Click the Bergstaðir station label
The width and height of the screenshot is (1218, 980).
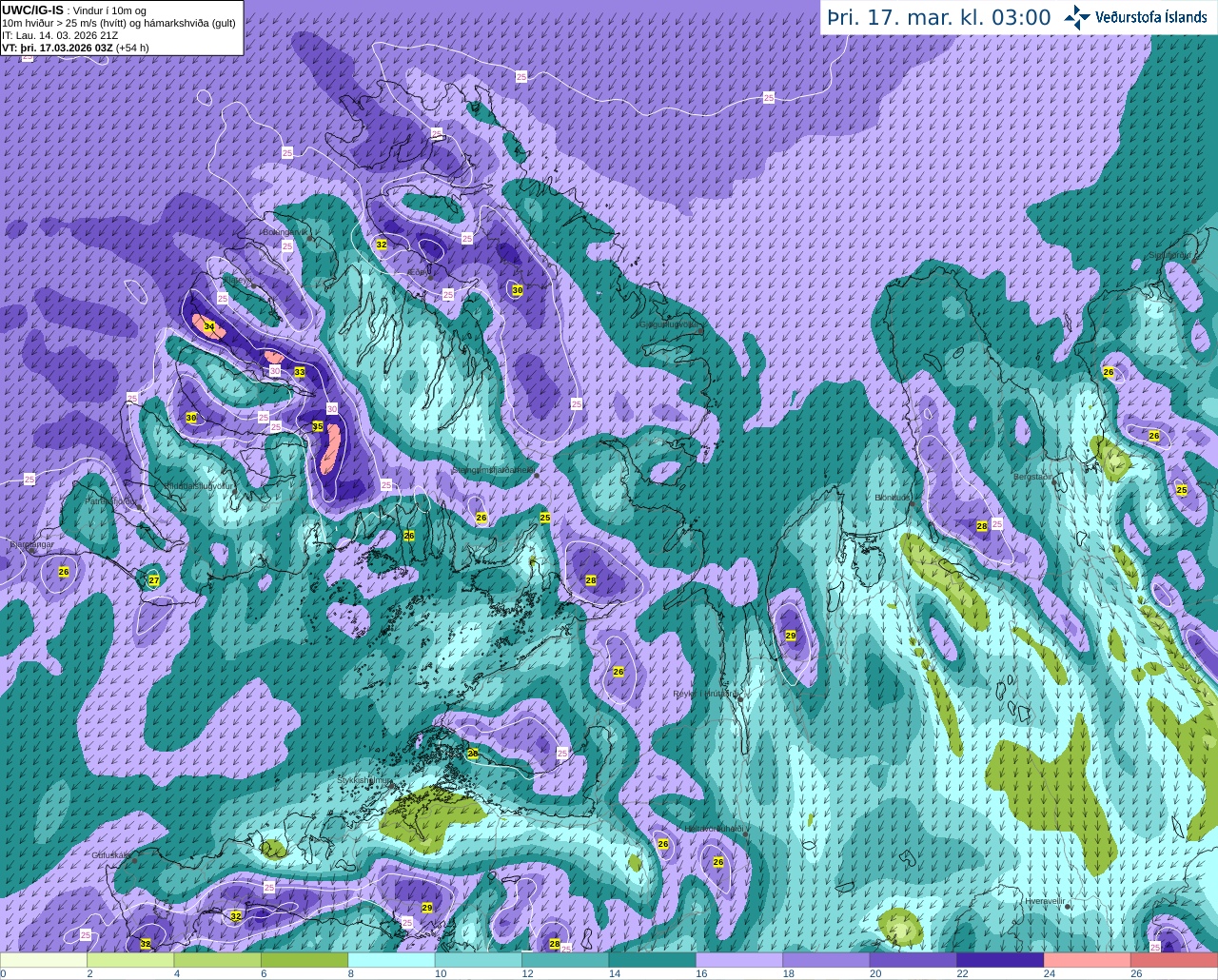(x=1034, y=476)
